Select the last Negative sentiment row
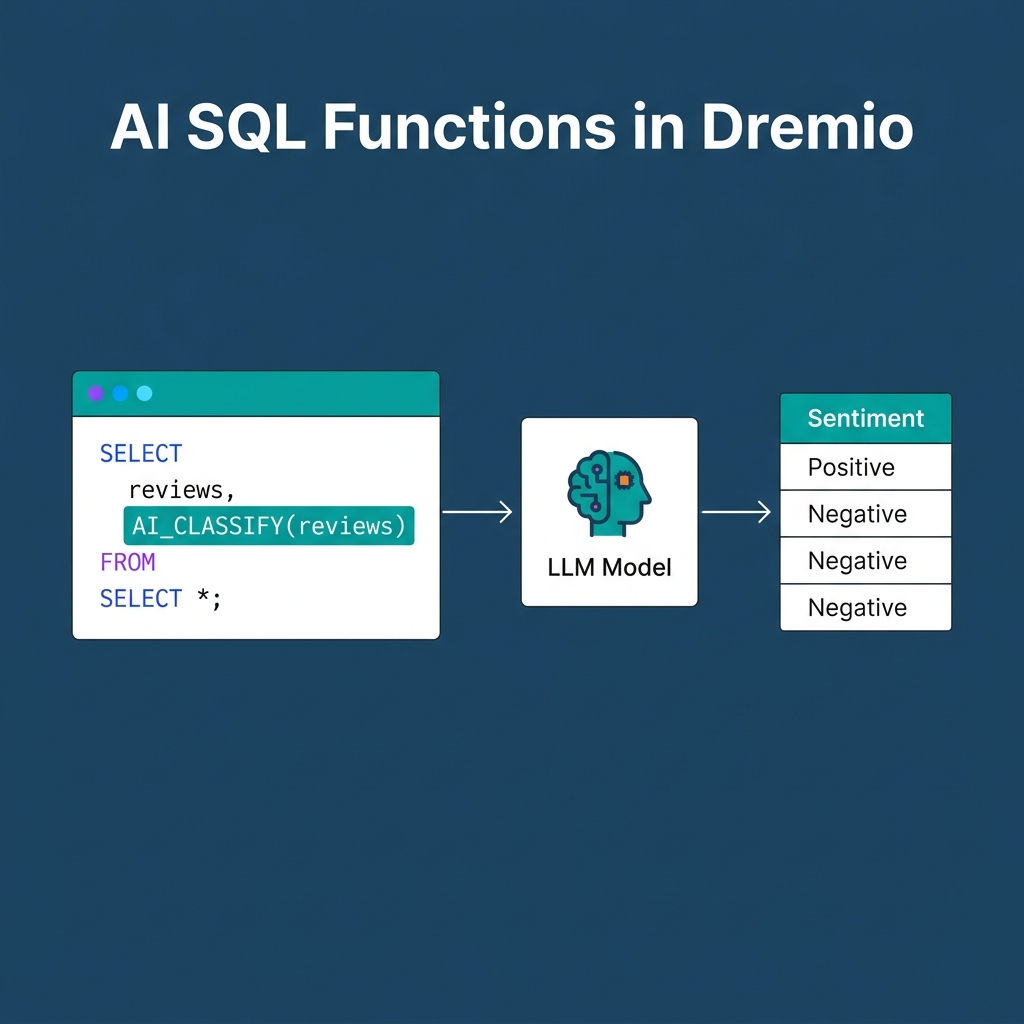Viewport: 1024px width, 1024px height. point(865,607)
